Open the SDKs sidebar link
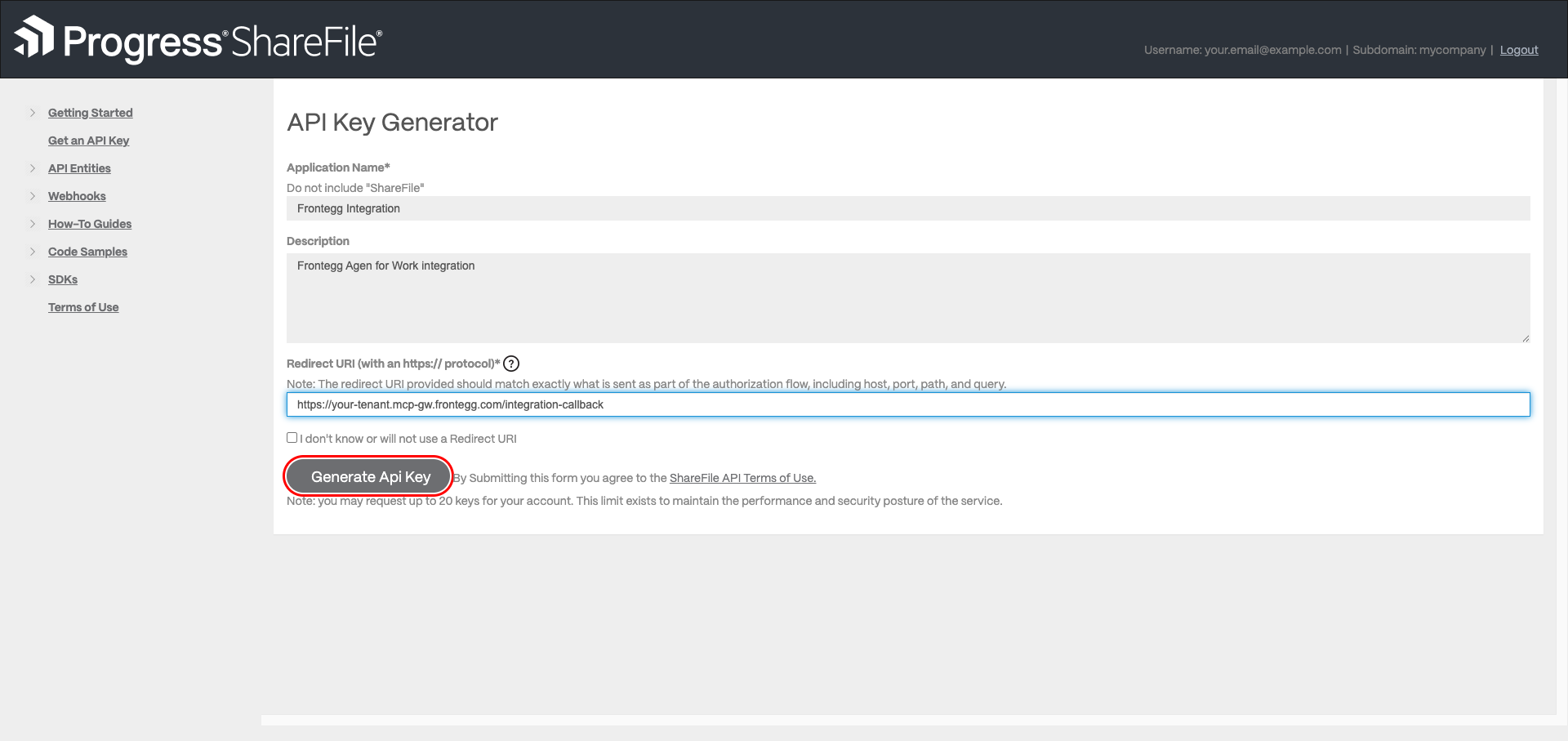 63,279
